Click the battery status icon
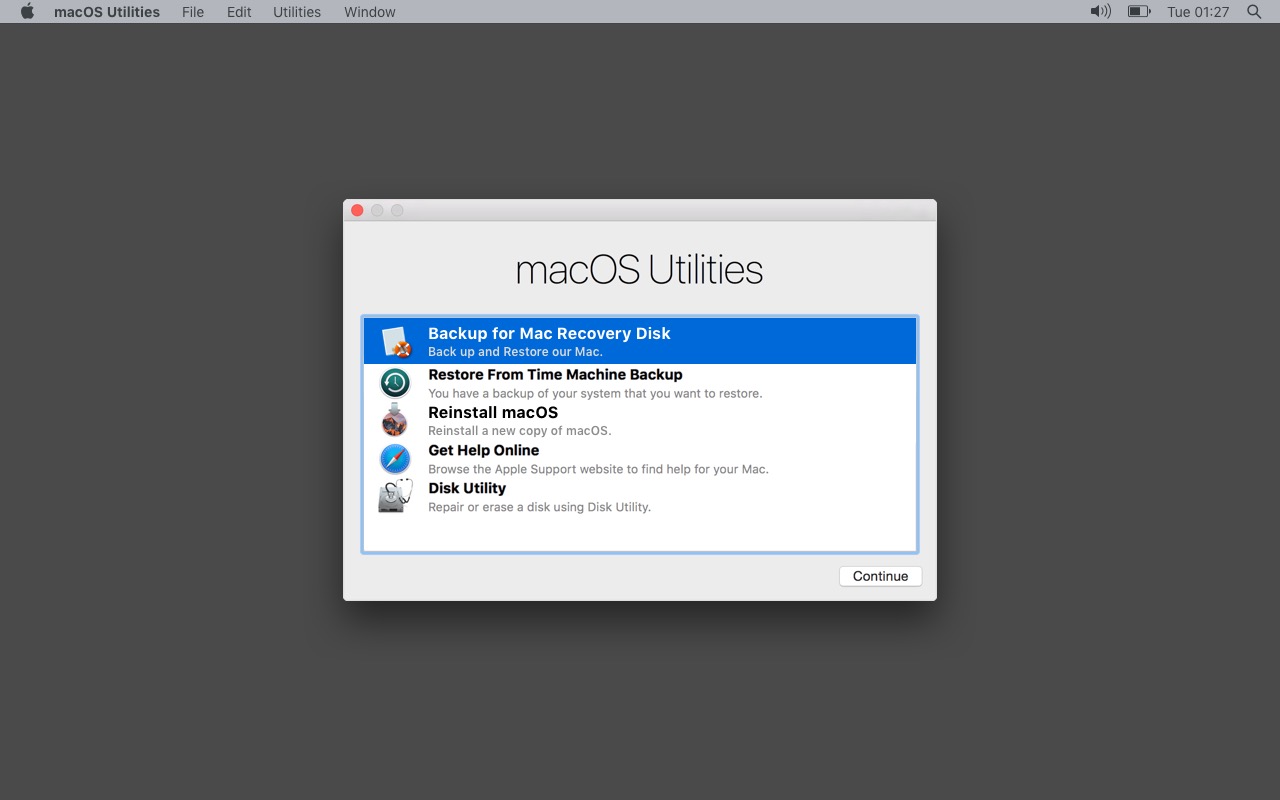 [1139, 12]
